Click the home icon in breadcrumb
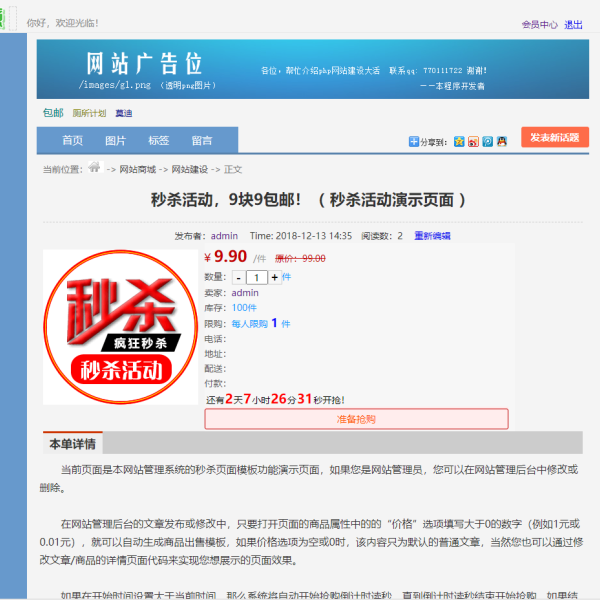600x600 pixels. point(94,168)
